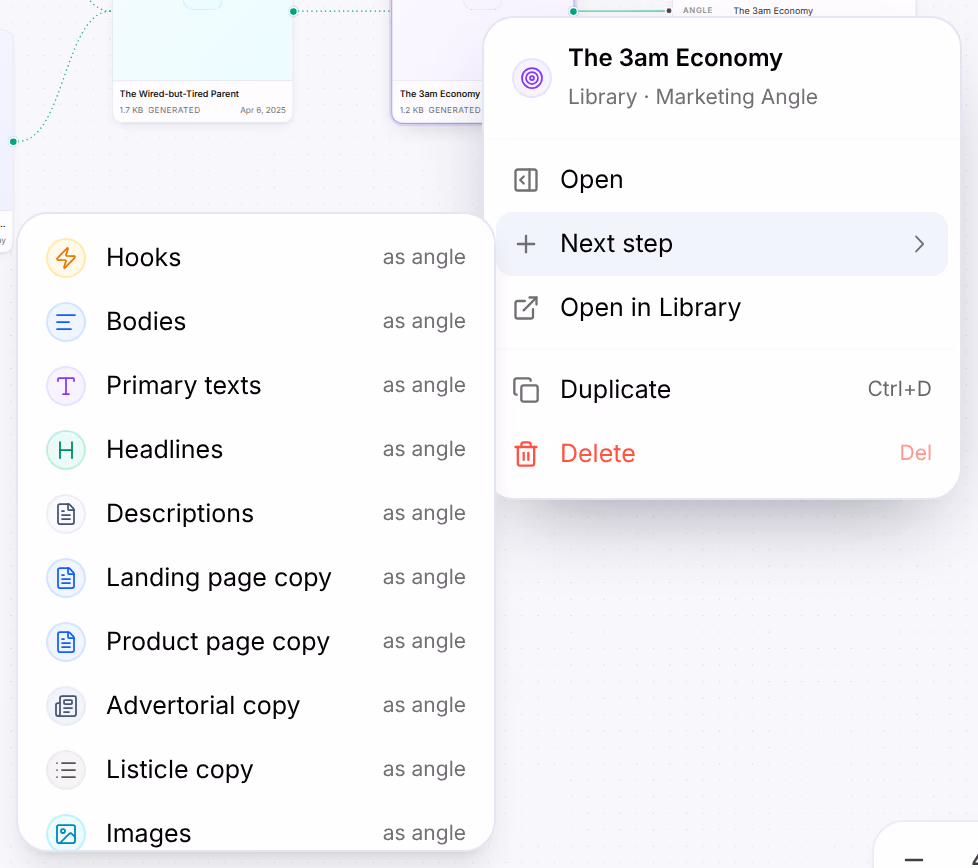Click the Product page copy document icon
978x868 pixels.
click(x=65, y=642)
